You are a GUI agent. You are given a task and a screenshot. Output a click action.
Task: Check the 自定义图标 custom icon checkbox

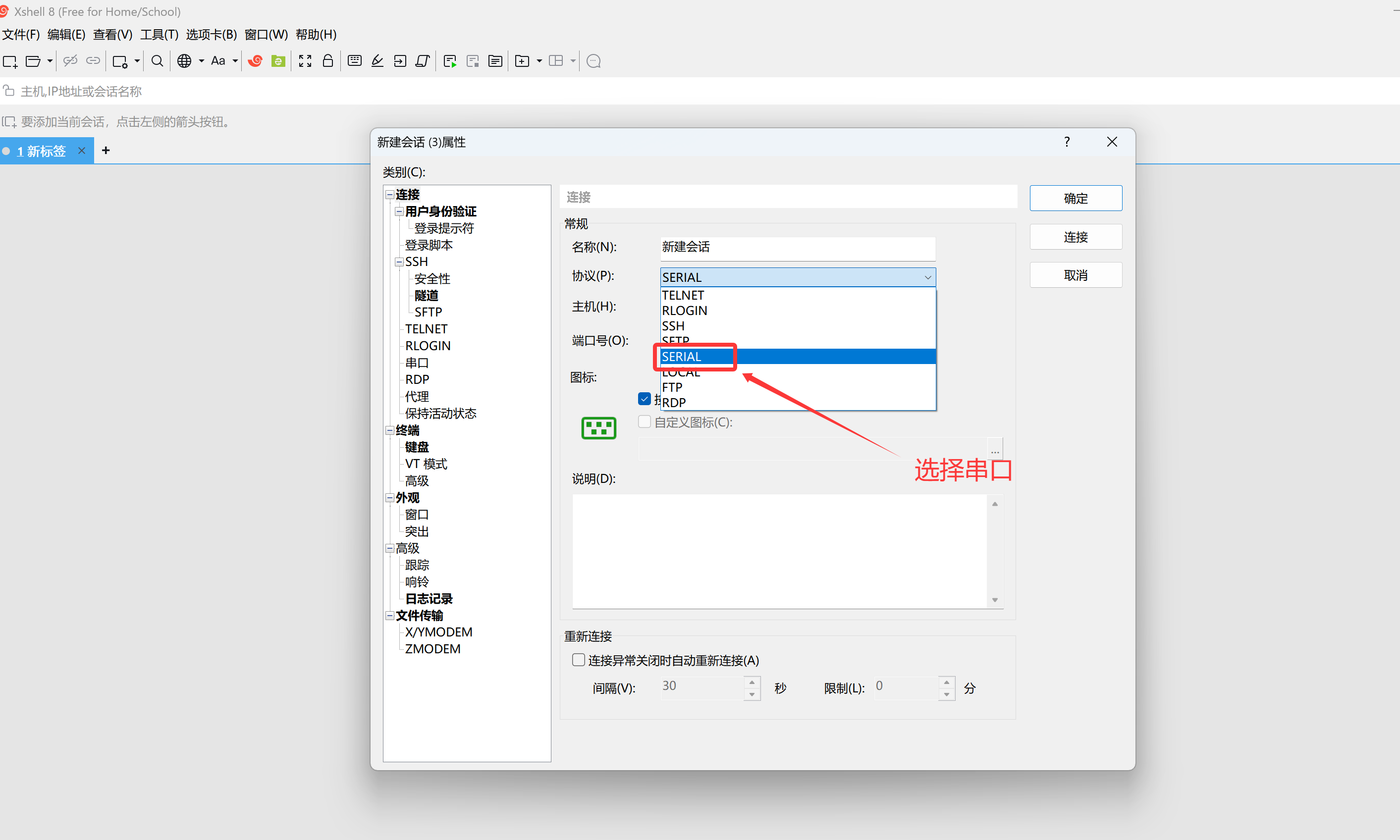644,421
